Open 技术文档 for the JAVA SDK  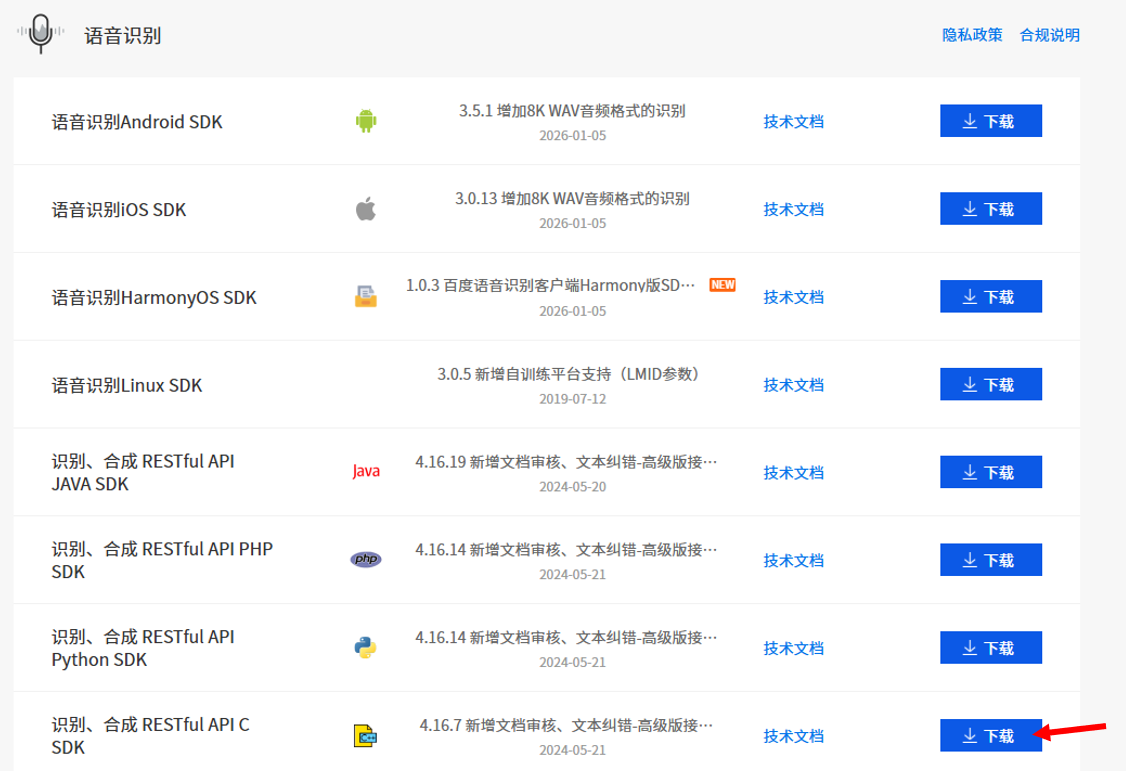point(794,472)
